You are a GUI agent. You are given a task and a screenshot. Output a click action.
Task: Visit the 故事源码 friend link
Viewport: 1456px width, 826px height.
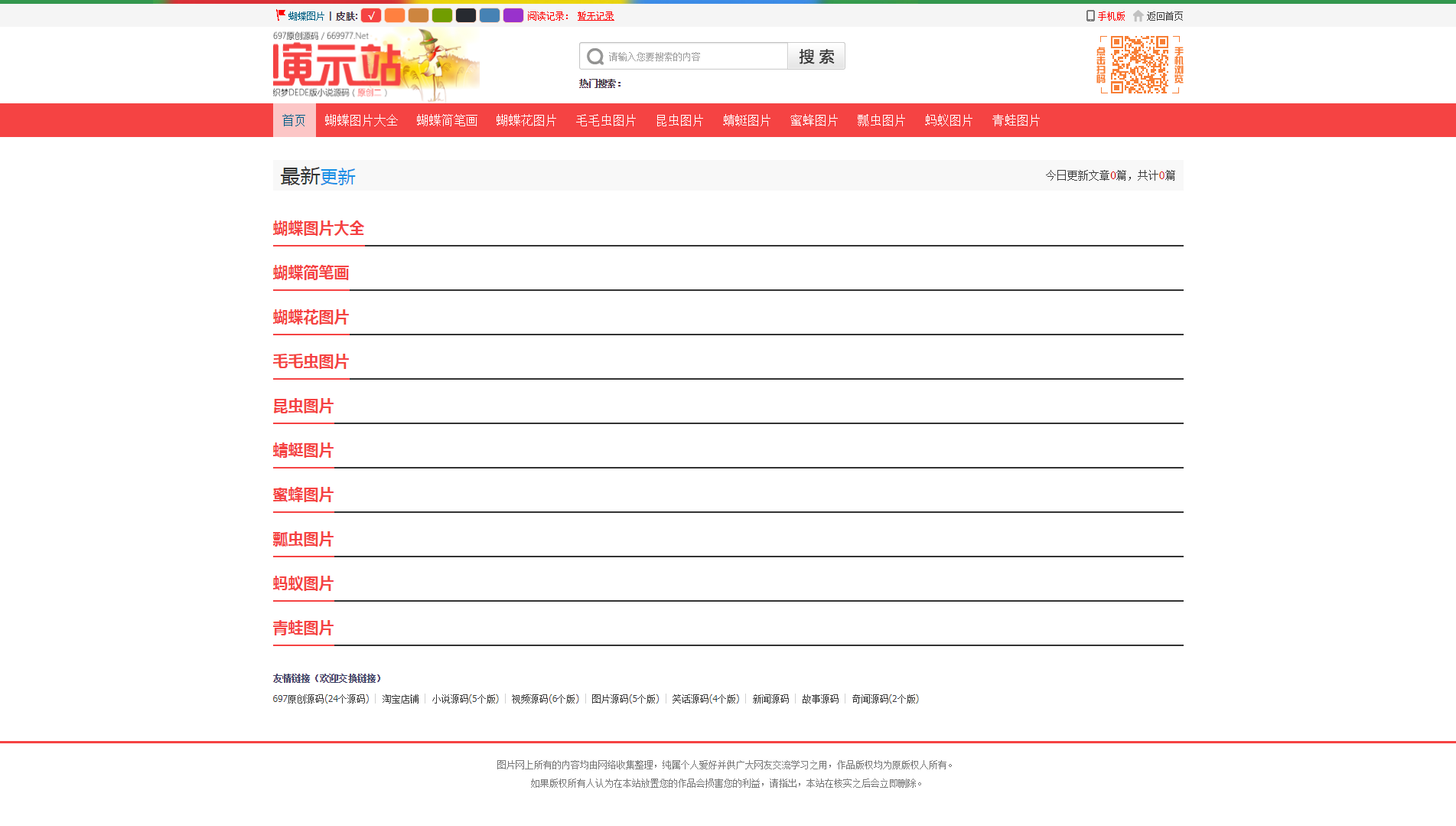point(820,699)
